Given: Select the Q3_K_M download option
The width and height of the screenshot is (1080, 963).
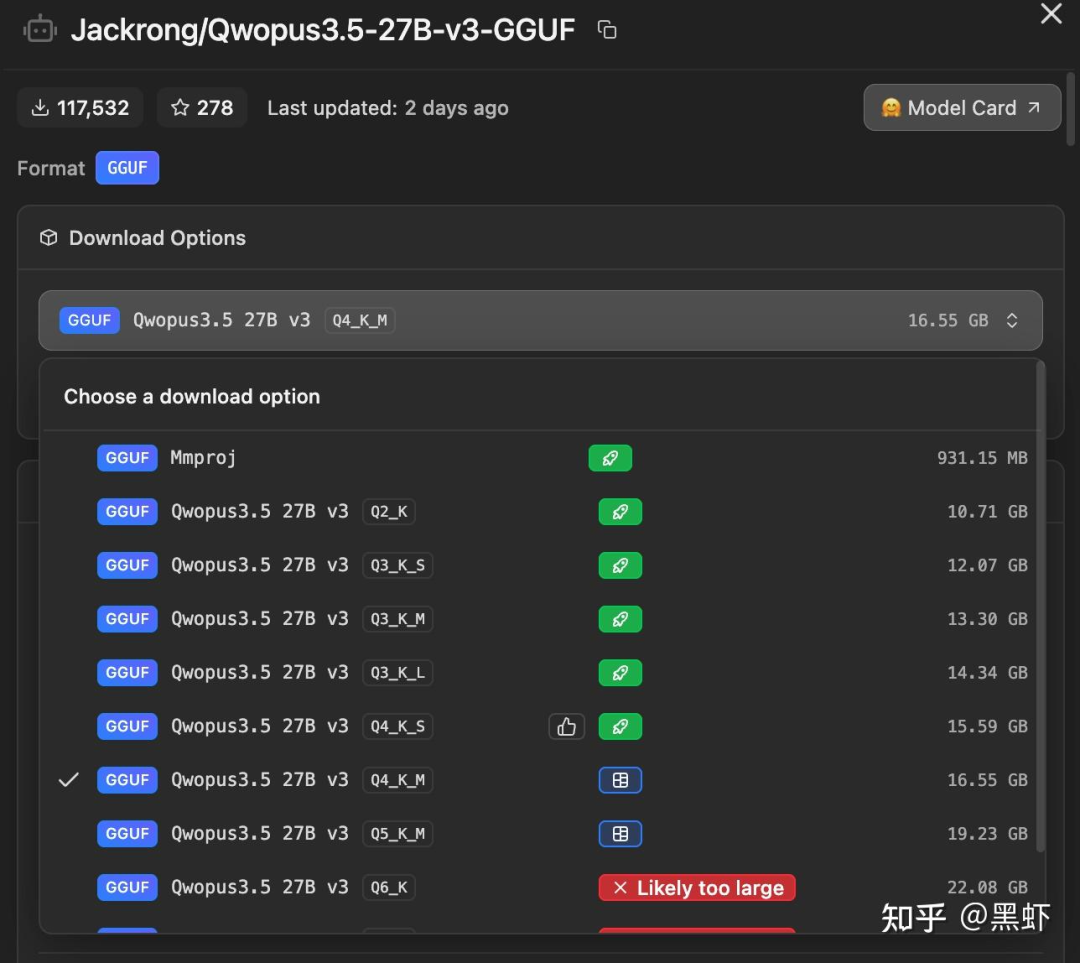Looking at the screenshot, I should 541,619.
